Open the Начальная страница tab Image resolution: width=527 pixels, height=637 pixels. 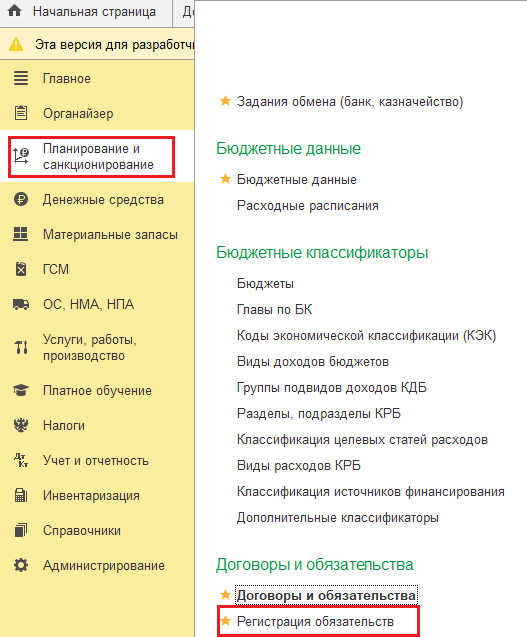(94, 12)
